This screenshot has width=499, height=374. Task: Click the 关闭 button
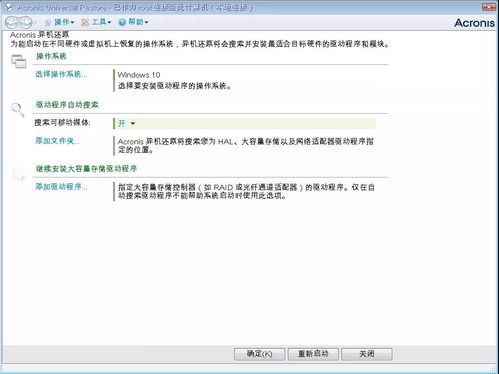[x=367, y=354]
